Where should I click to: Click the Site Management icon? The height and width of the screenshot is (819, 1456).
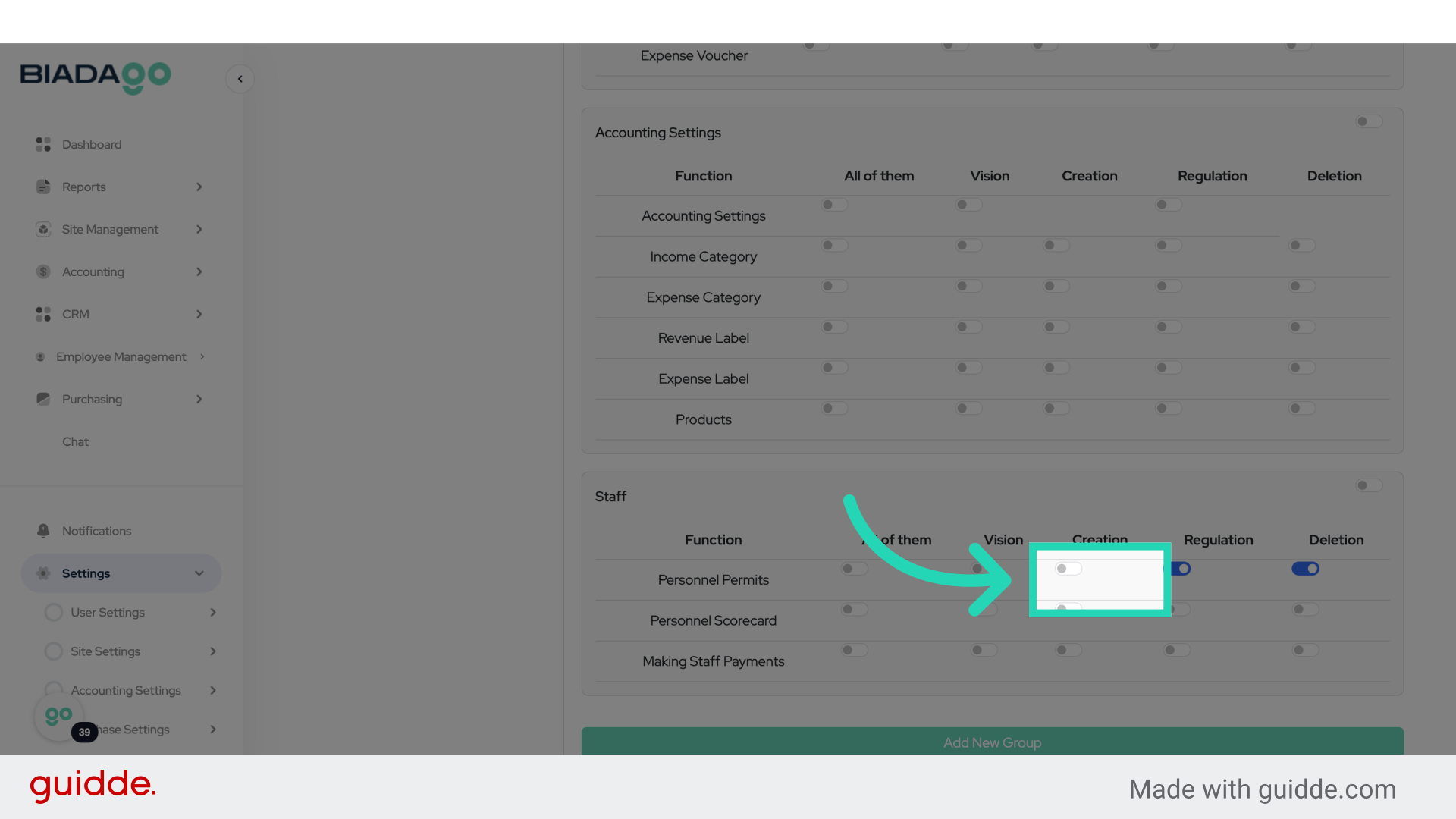click(43, 229)
